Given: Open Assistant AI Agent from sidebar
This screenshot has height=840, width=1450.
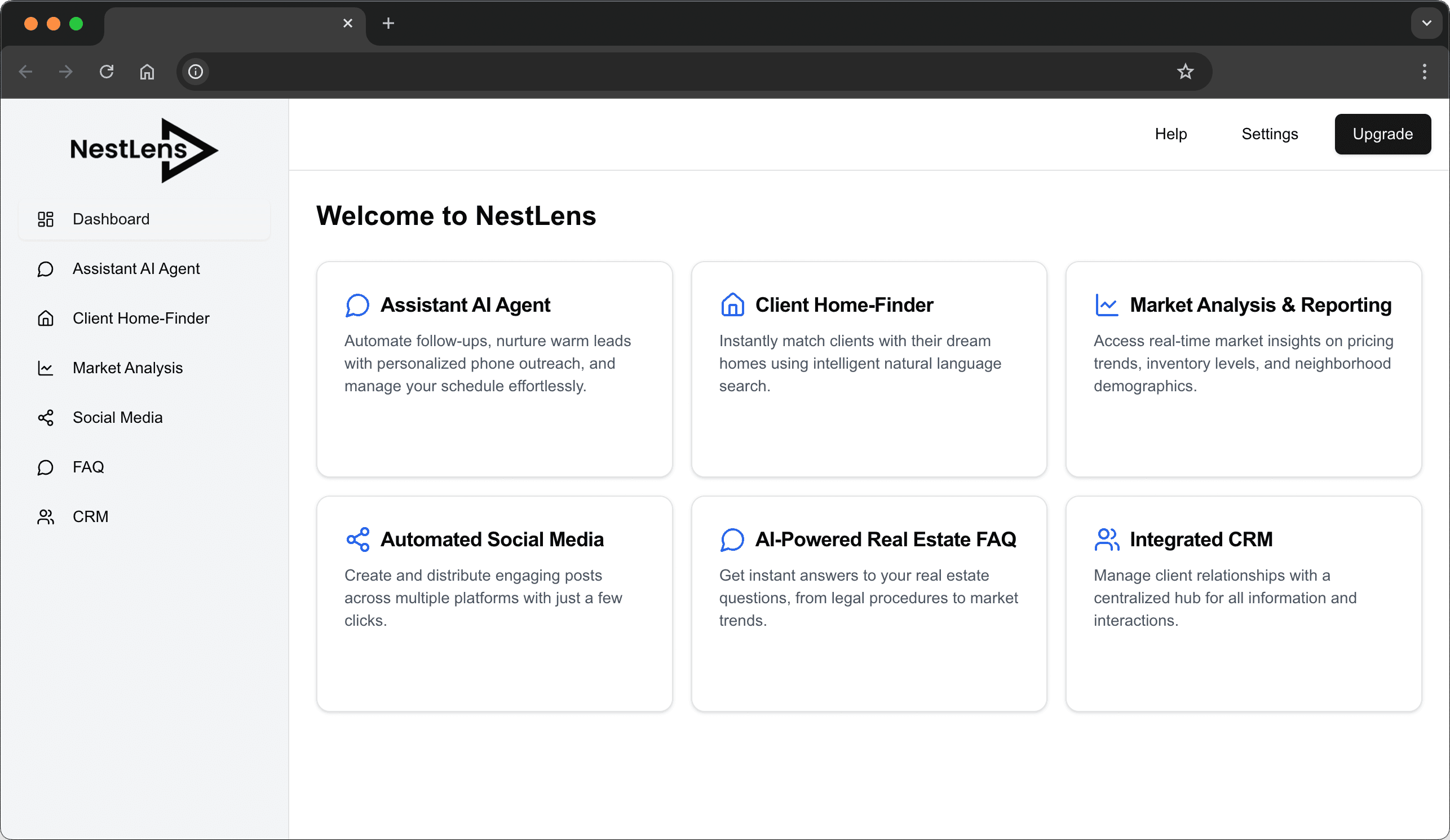Looking at the screenshot, I should pyautogui.click(x=144, y=269).
